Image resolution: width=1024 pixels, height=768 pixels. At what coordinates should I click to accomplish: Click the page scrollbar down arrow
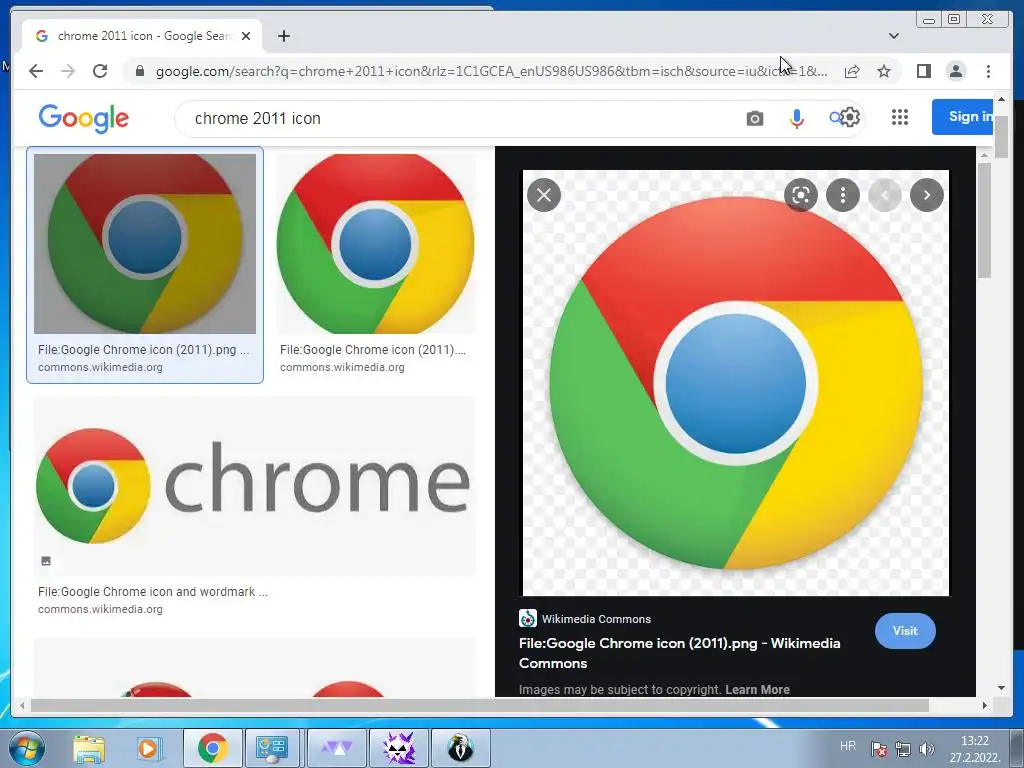(x=1002, y=687)
